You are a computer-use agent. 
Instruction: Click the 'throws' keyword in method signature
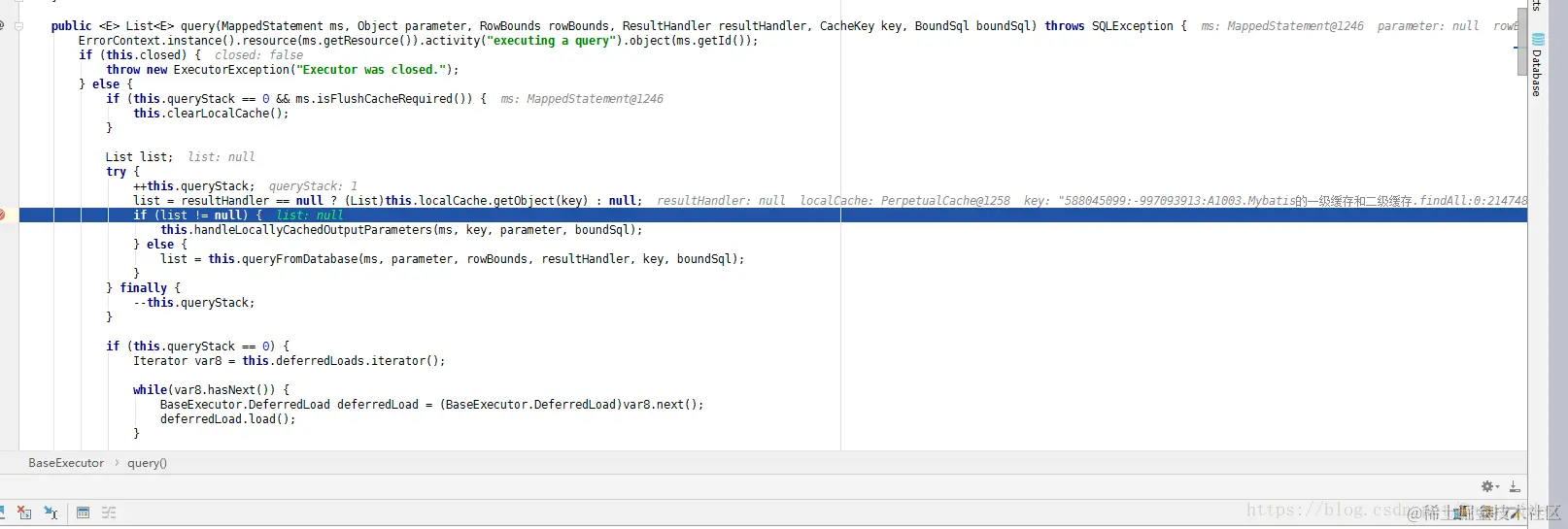tap(1065, 26)
